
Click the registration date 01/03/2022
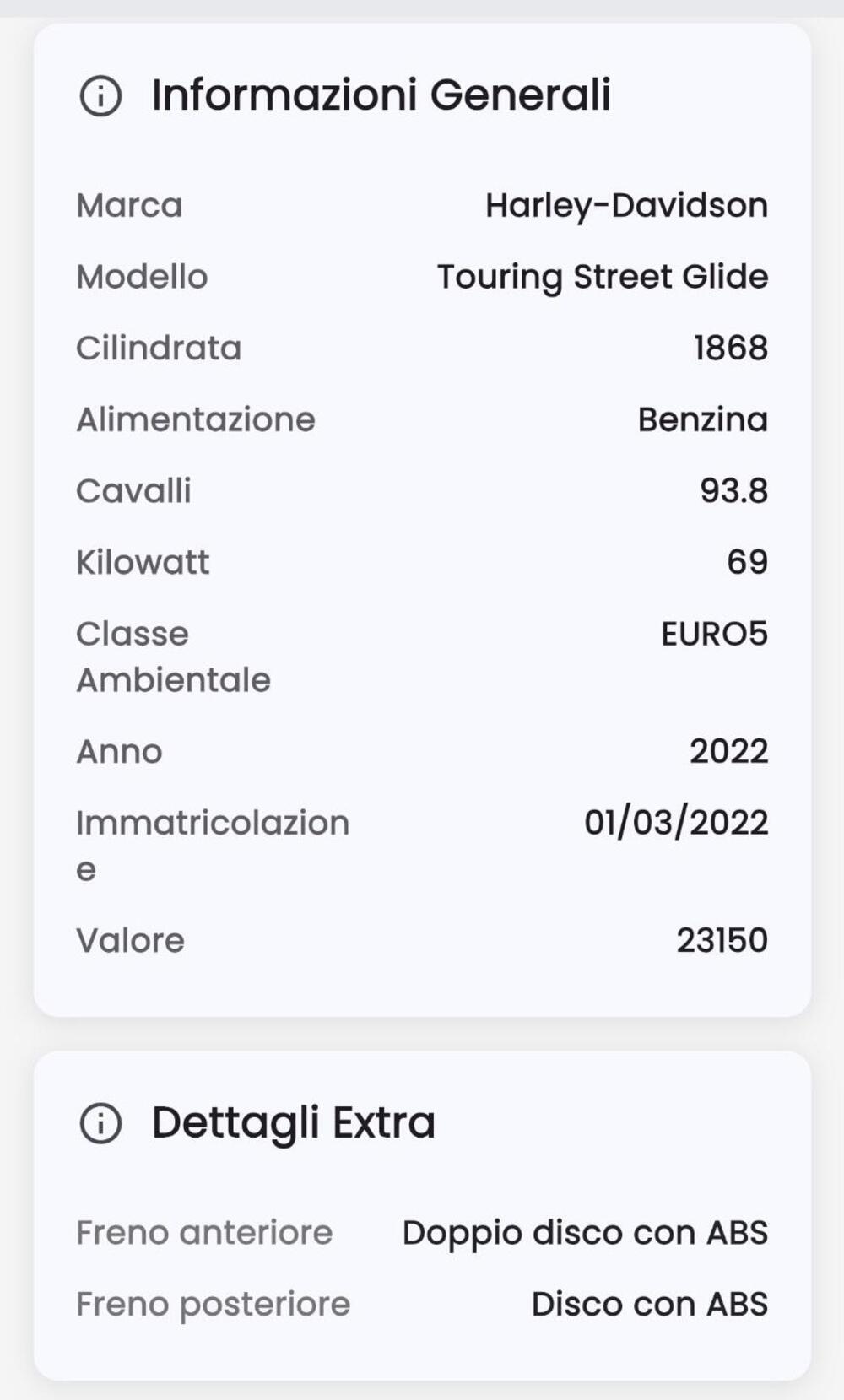(x=676, y=822)
